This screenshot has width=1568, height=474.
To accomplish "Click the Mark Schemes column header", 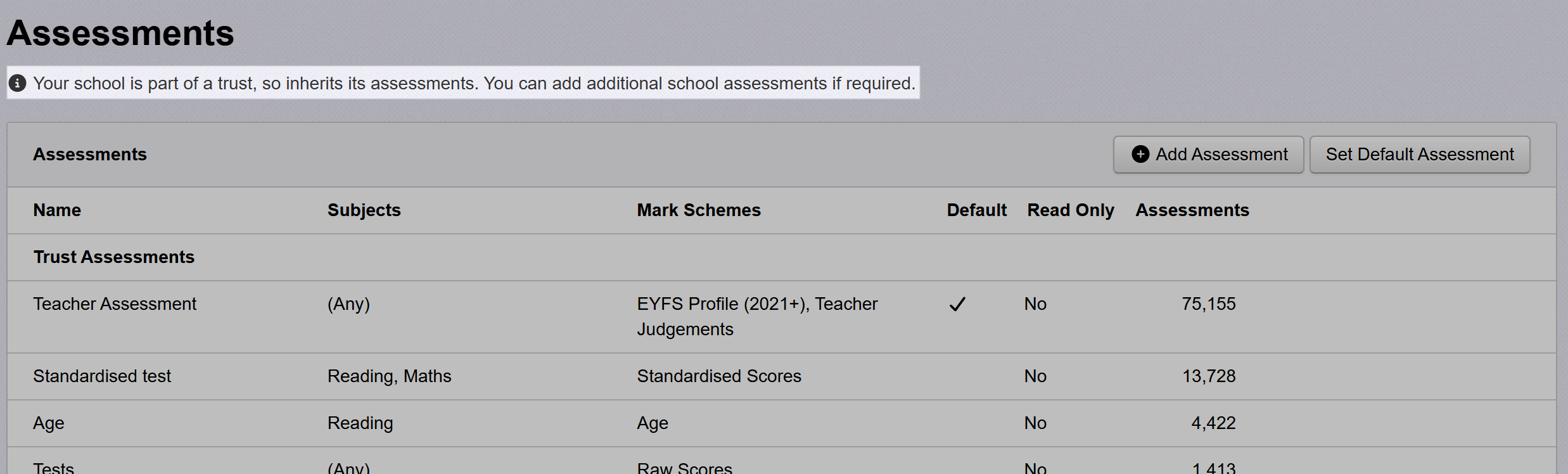I will [698, 210].
